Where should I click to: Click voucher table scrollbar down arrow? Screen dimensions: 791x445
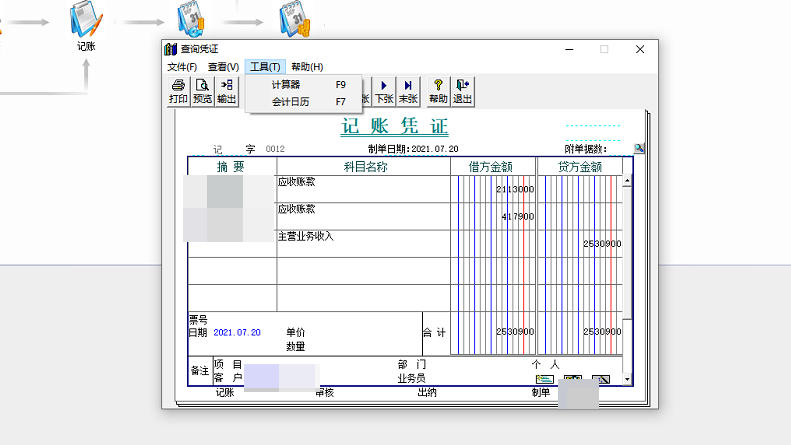627,379
